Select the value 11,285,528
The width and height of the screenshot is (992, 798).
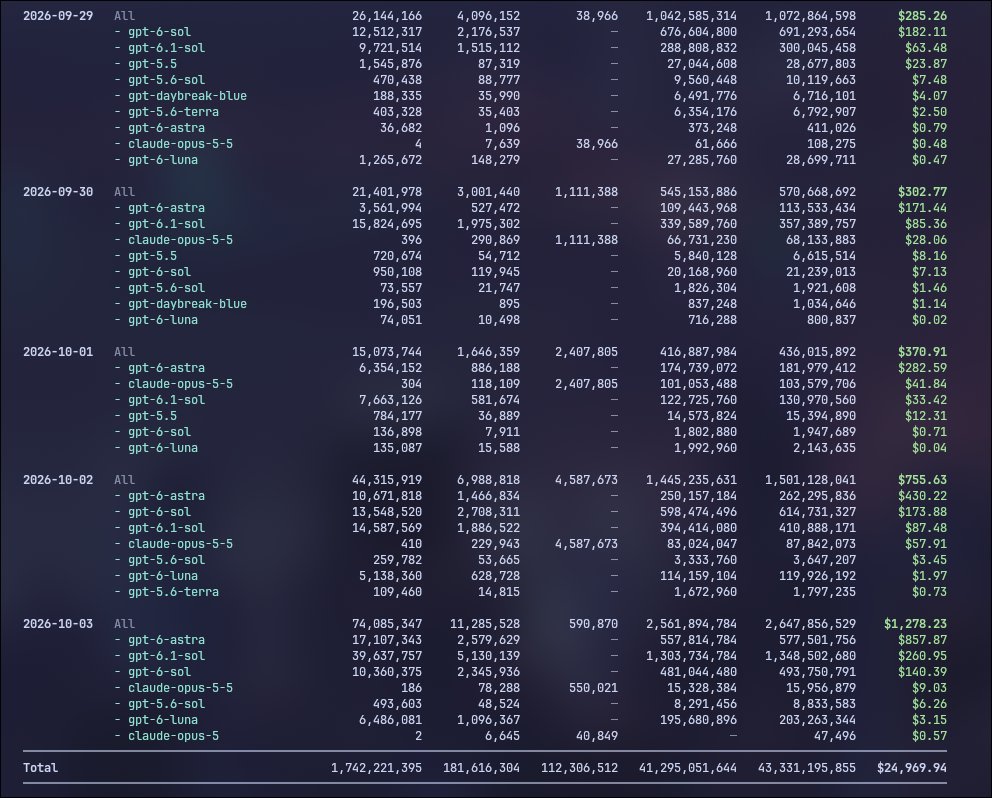(x=485, y=624)
